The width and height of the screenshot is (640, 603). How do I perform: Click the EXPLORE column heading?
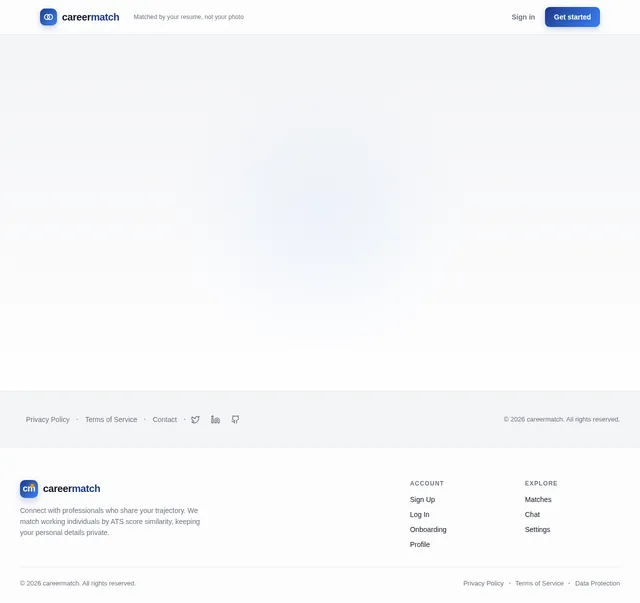pyautogui.click(x=541, y=483)
